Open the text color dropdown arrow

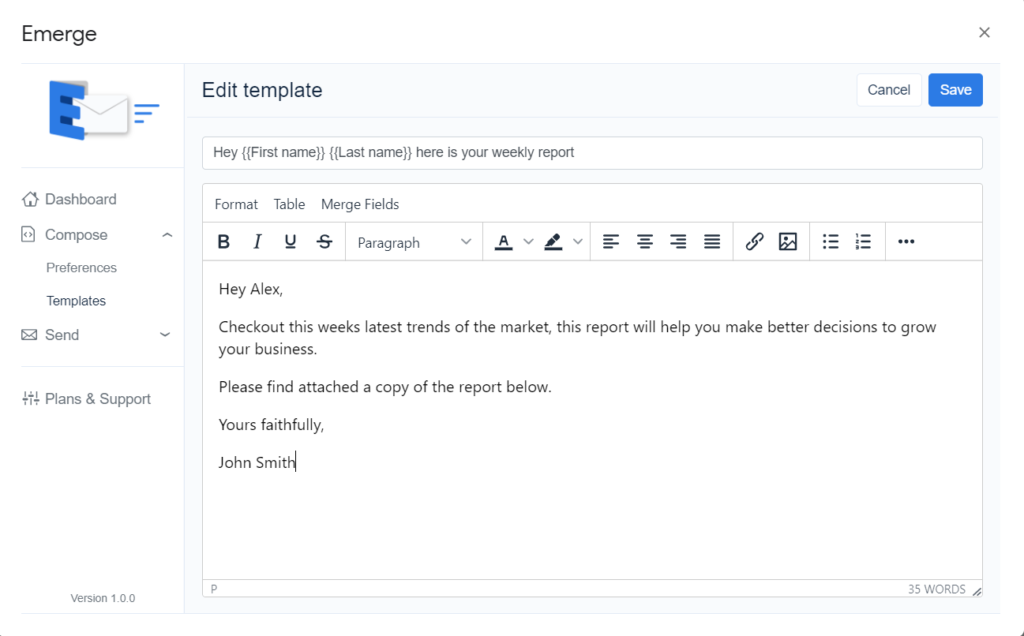click(529, 242)
